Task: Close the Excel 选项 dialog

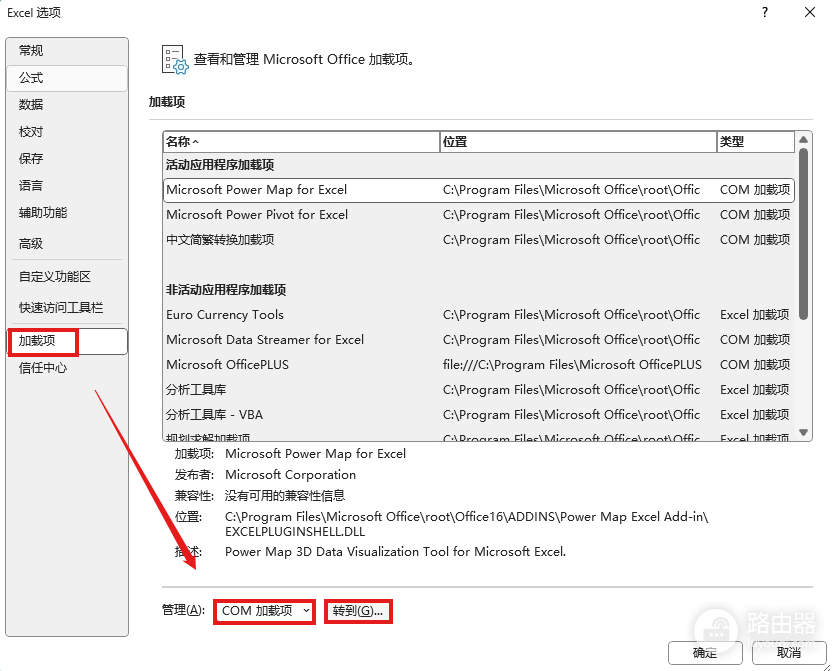Action: pyautogui.click(x=810, y=12)
